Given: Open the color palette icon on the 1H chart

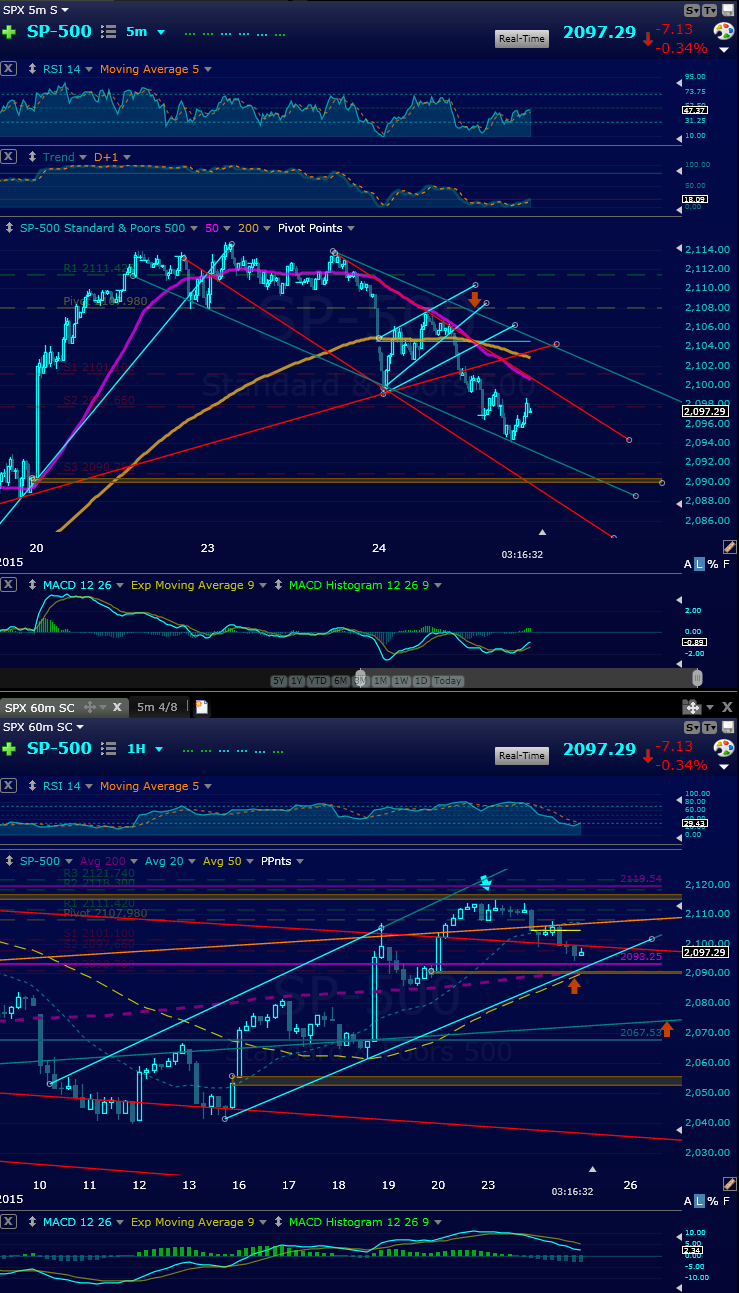Looking at the screenshot, I should (x=724, y=750).
